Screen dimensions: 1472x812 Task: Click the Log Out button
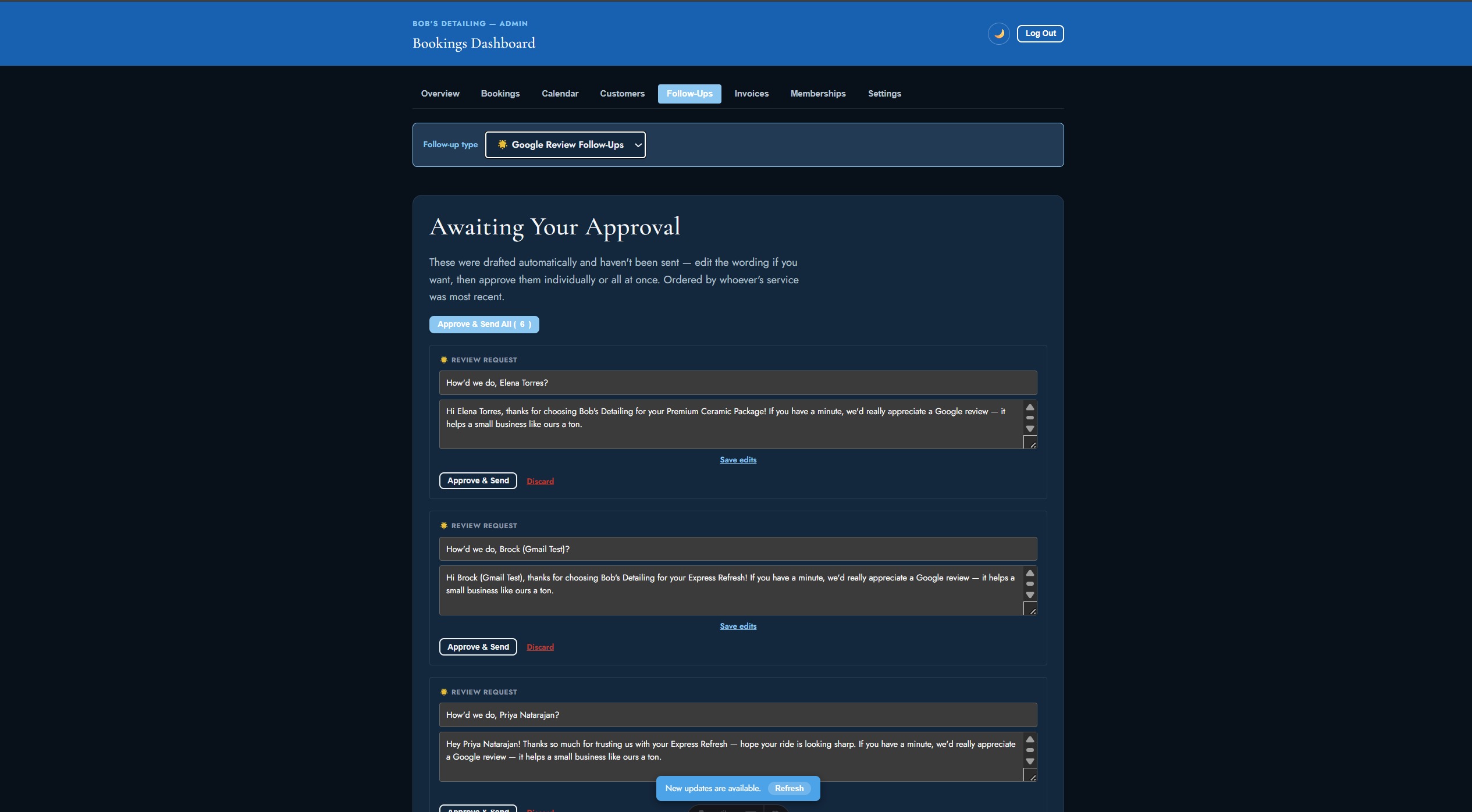[x=1040, y=34]
